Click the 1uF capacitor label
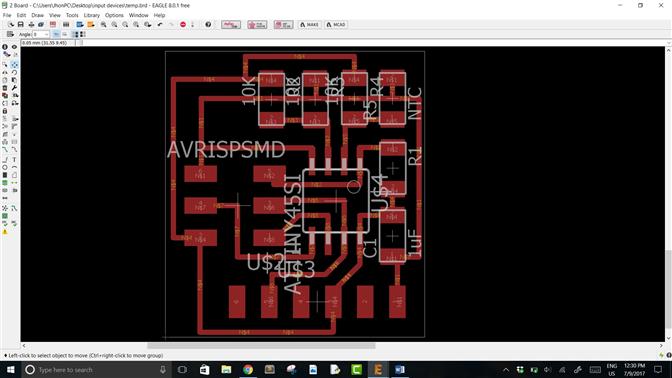The image size is (672, 378). coord(414,243)
